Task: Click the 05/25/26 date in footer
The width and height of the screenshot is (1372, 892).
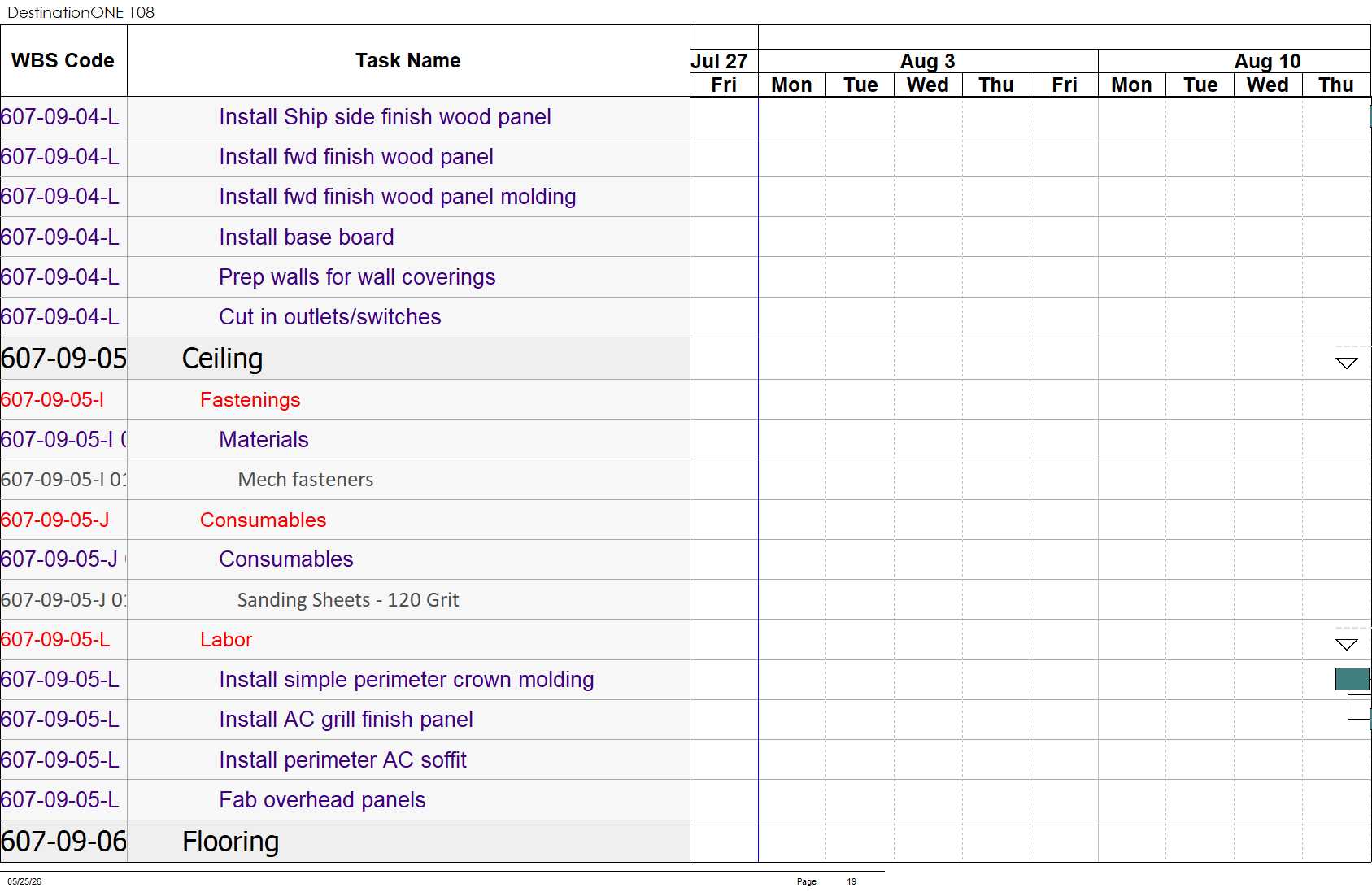Action: pyautogui.click(x=24, y=881)
